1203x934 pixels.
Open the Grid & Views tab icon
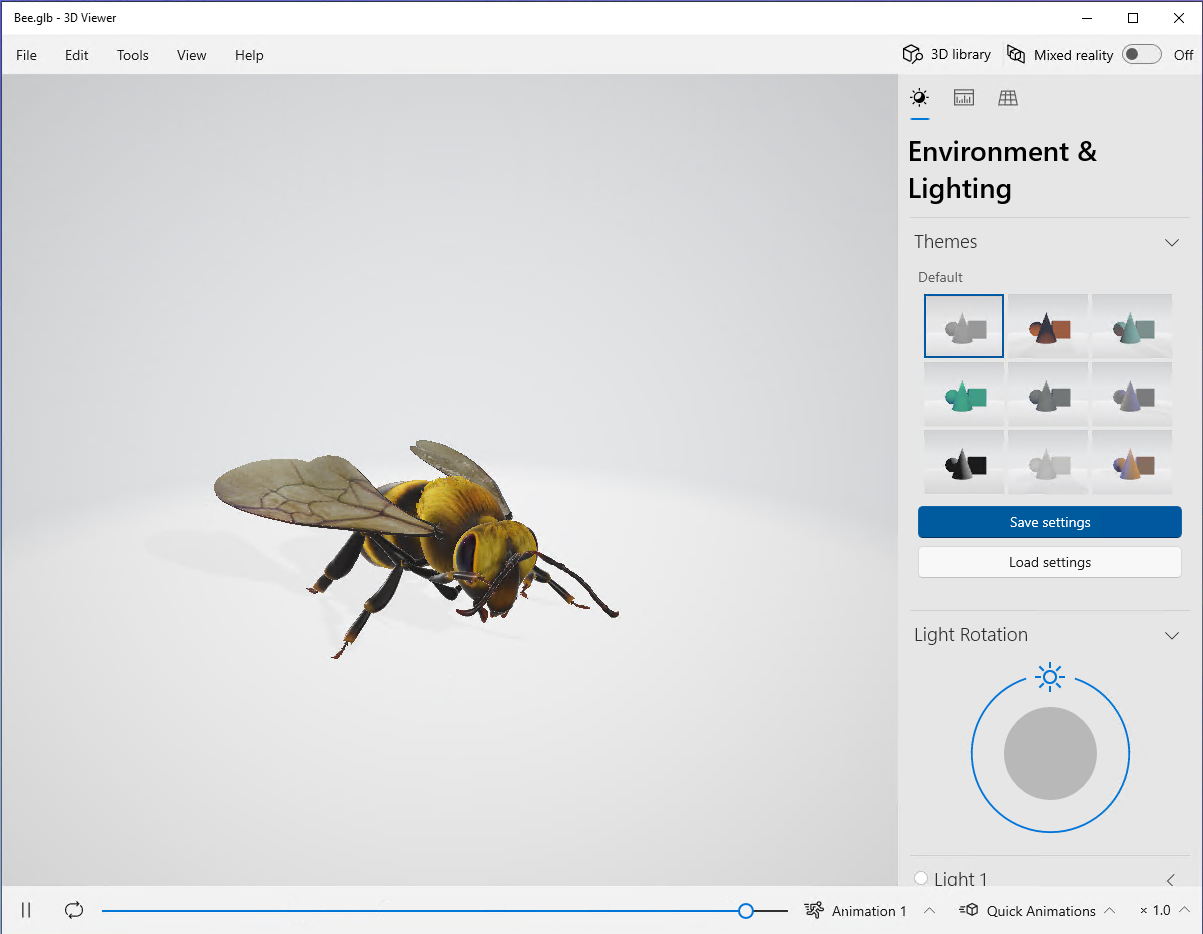tap(1008, 98)
